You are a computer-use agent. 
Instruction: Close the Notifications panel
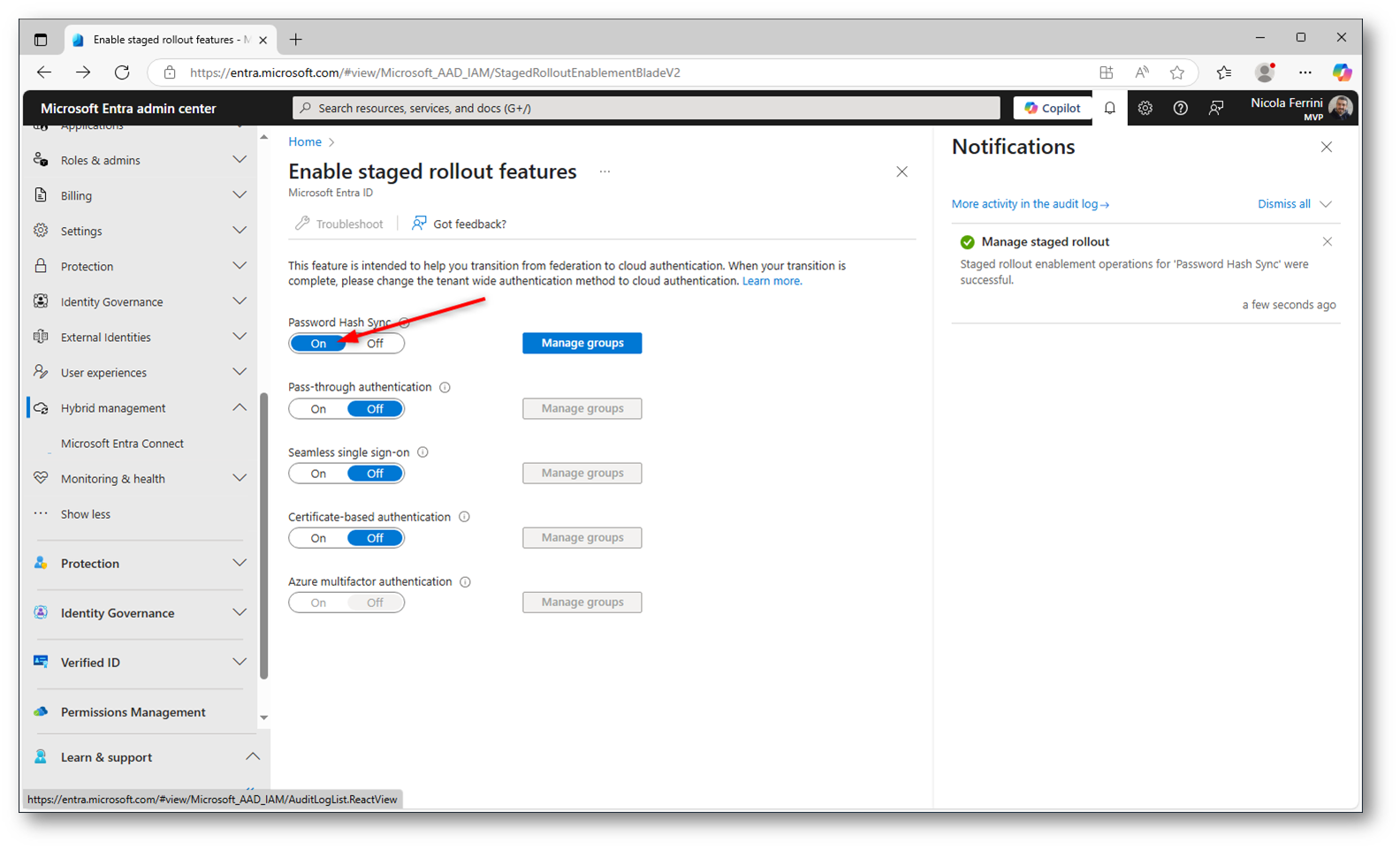[1326, 148]
